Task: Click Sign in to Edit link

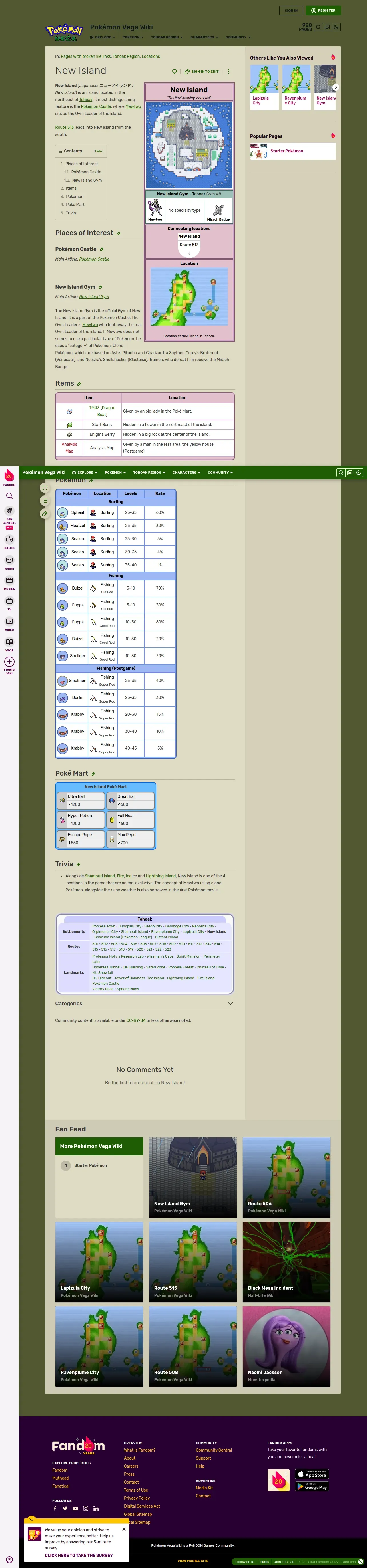Action: click(x=202, y=71)
